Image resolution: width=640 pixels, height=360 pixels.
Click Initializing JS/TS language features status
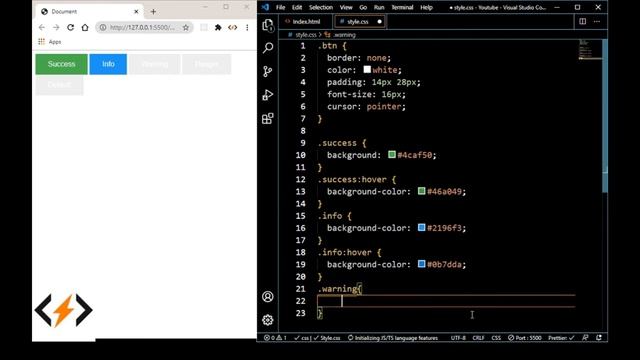pos(393,338)
